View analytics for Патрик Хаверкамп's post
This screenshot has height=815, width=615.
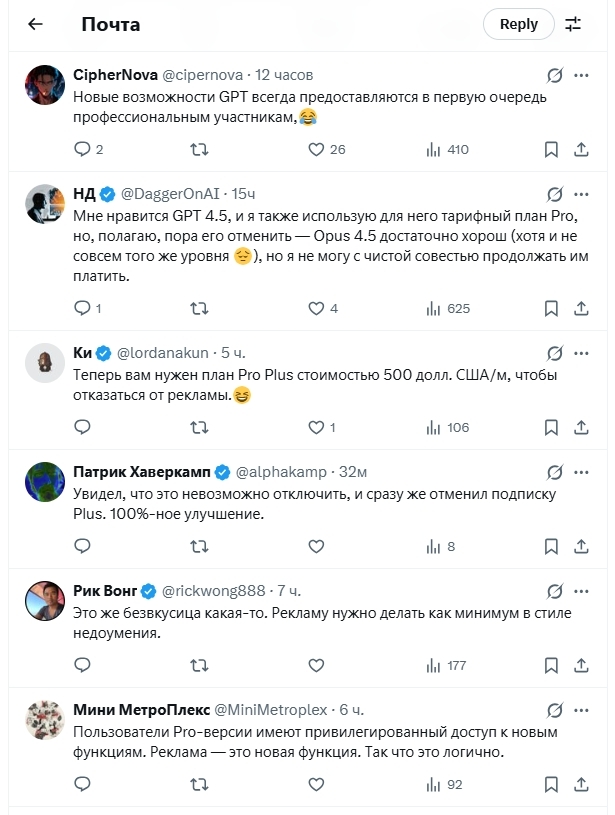click(433, 546)
